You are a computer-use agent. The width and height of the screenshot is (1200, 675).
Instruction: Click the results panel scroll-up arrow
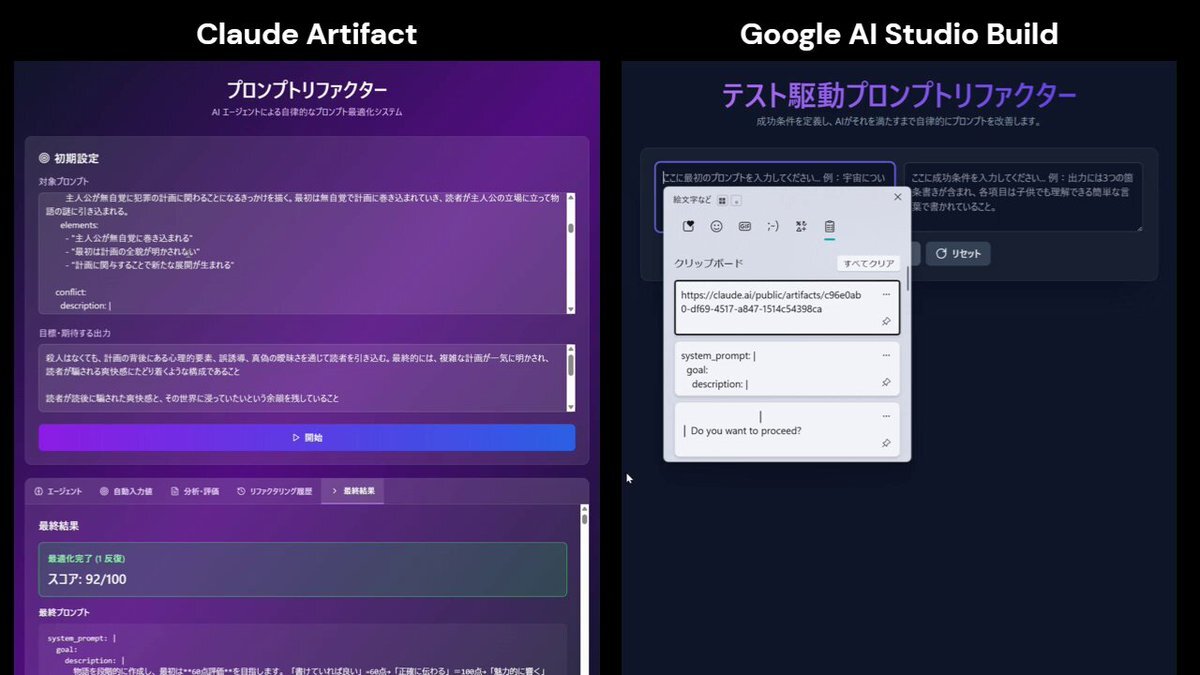pyautogui.click(x=584, y=511)
